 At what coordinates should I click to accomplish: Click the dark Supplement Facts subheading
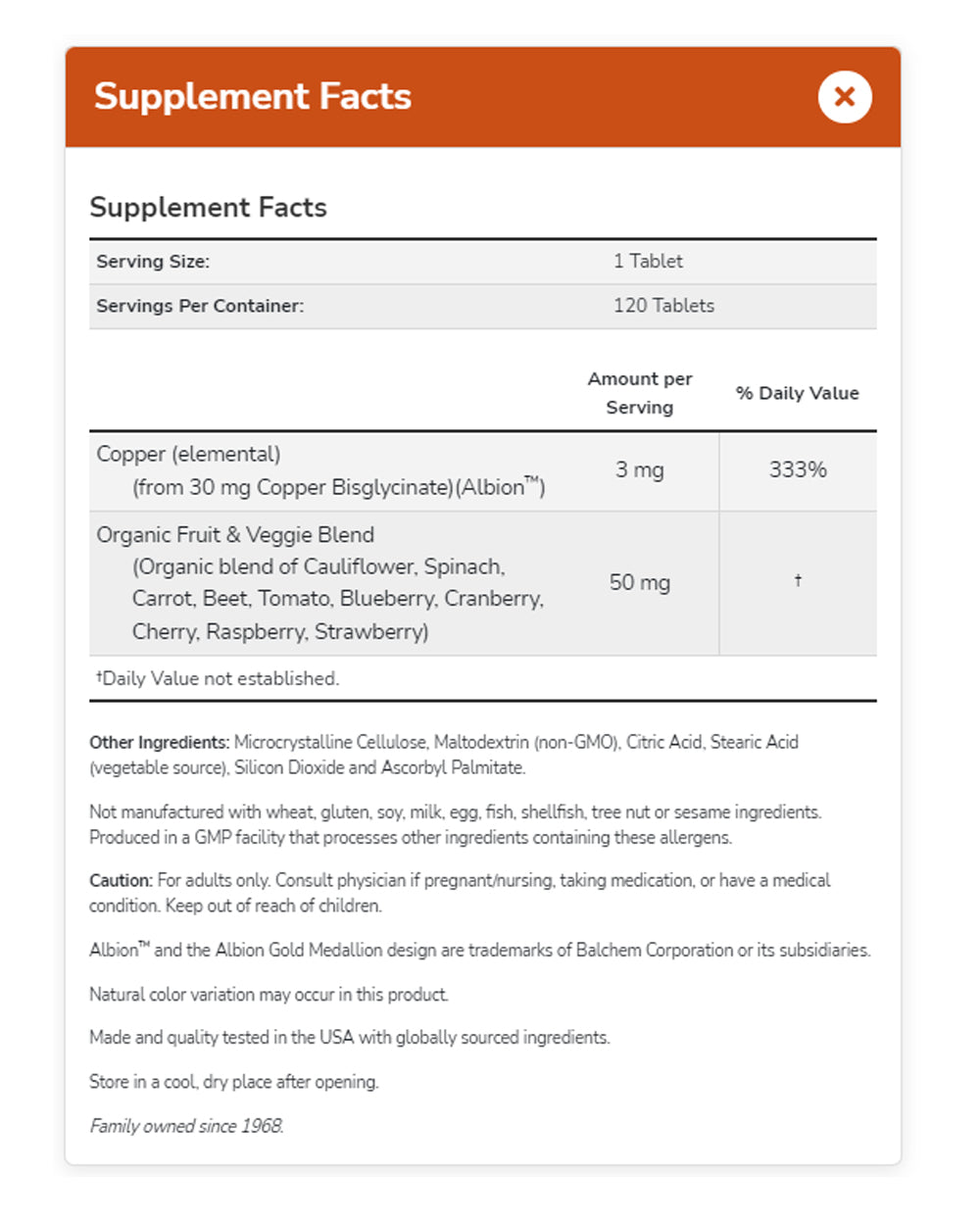208,208
